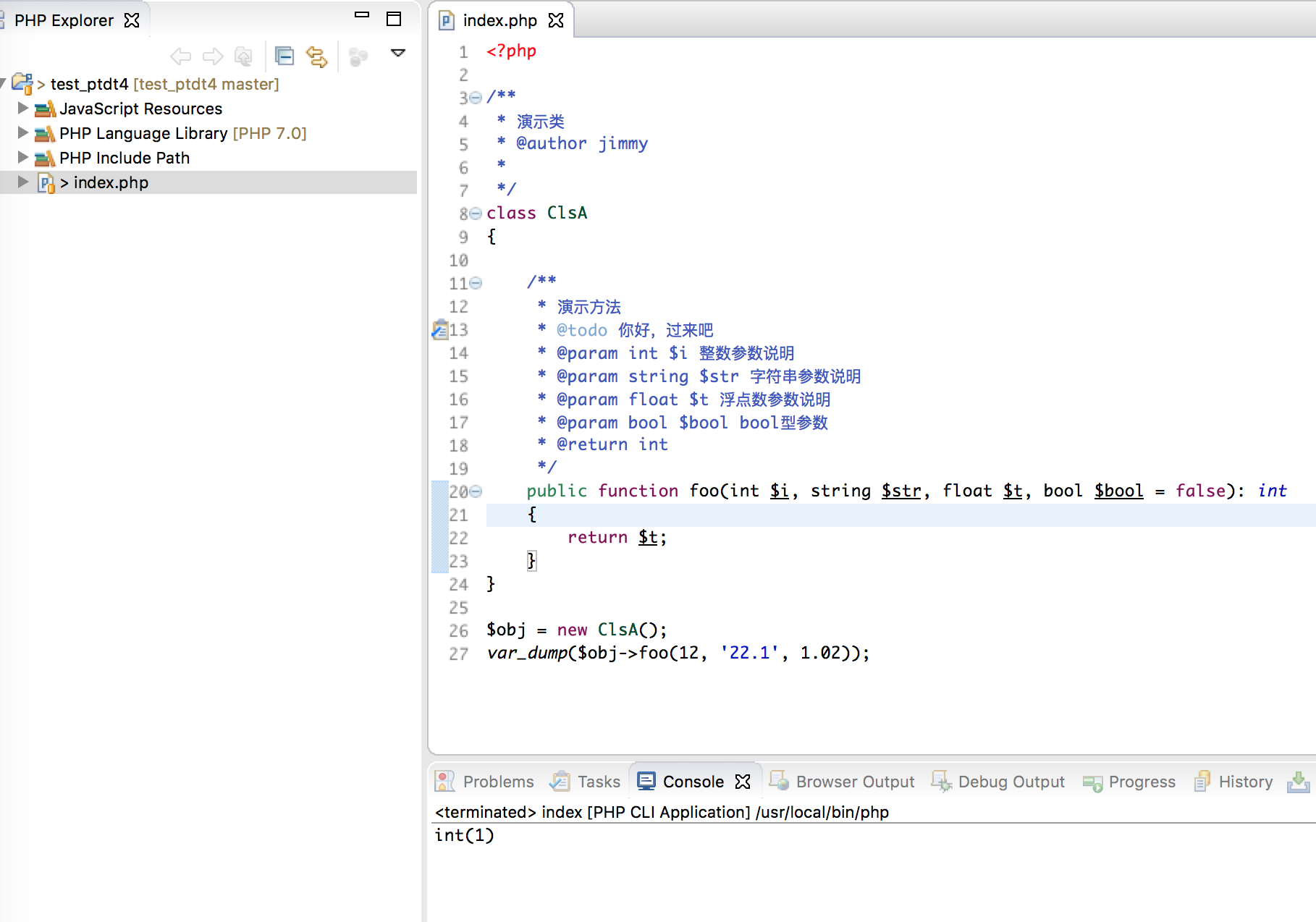Select the index.php editor tab
Viewport: 1316px width, 922px height.
500,20
